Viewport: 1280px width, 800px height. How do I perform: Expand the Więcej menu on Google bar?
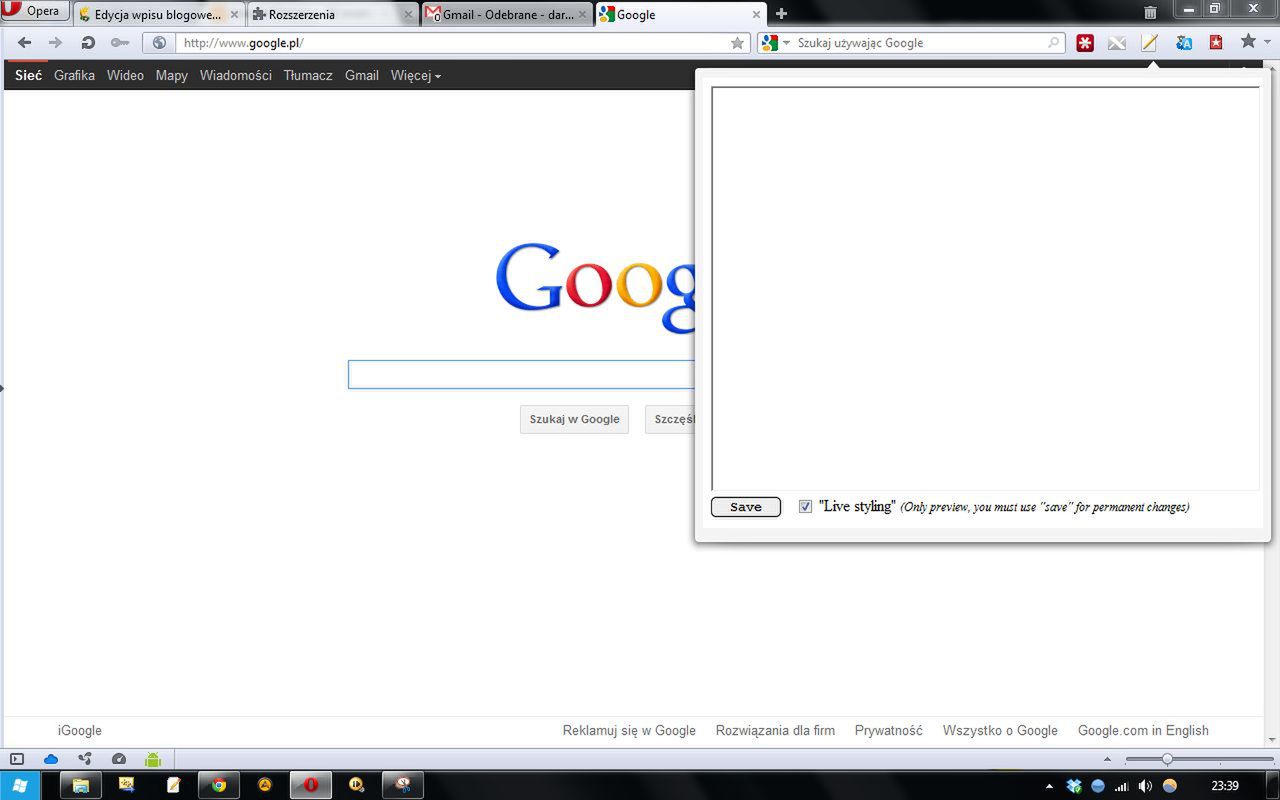click(x=416, y=75)
